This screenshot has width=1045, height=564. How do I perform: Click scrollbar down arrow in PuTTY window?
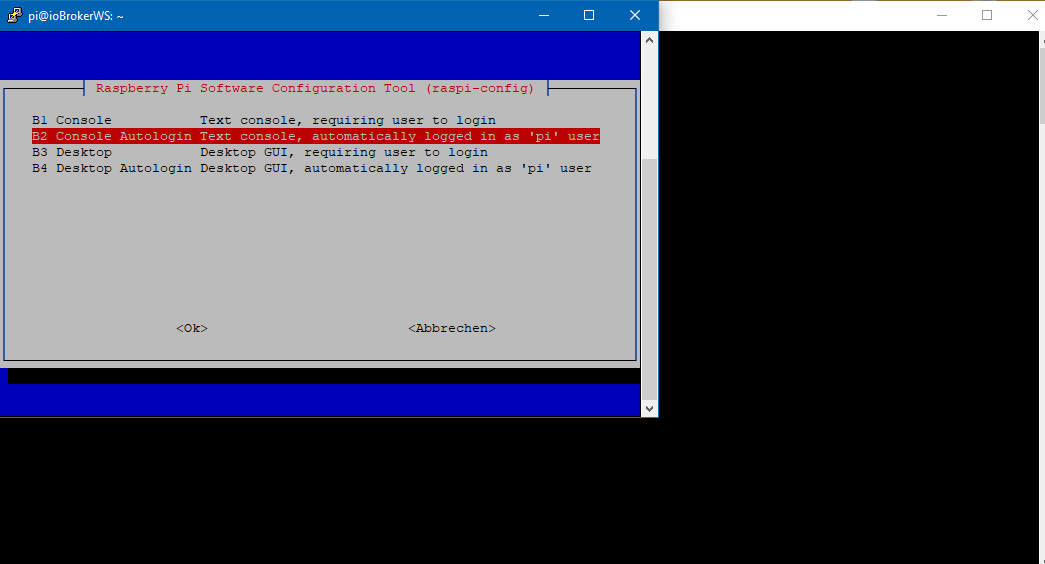[649, 409]
